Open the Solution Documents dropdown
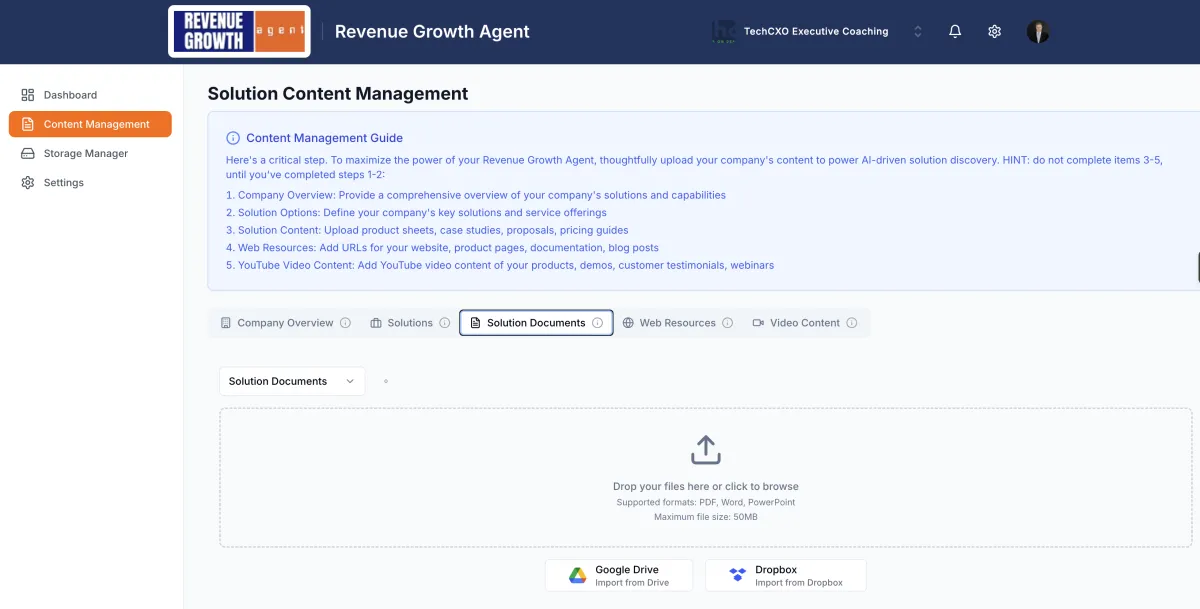Screen dimensions: 1200x609 [x=292, y=381]
